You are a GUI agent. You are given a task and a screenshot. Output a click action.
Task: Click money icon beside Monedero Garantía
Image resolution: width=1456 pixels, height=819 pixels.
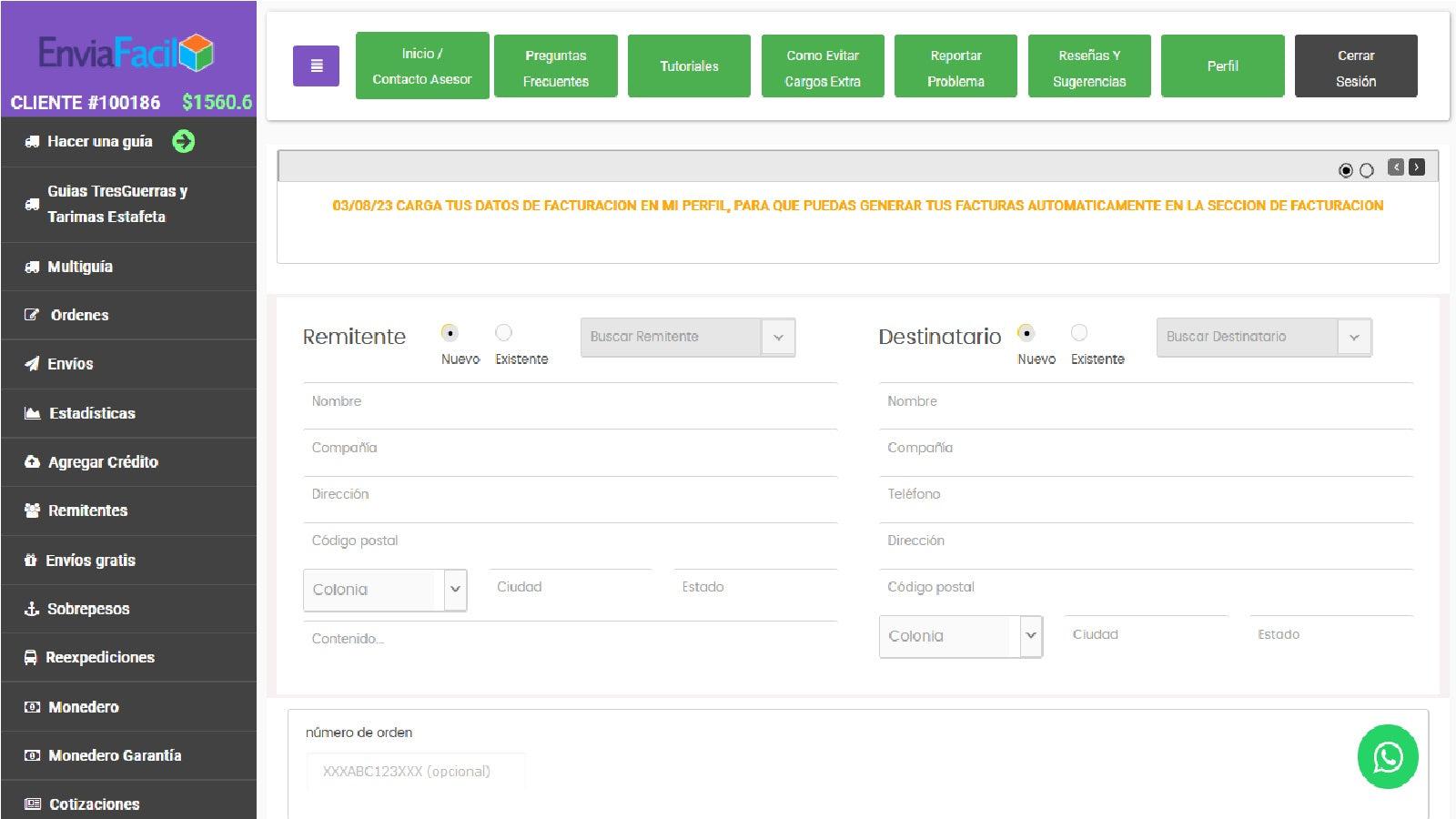tap(32, 755)
